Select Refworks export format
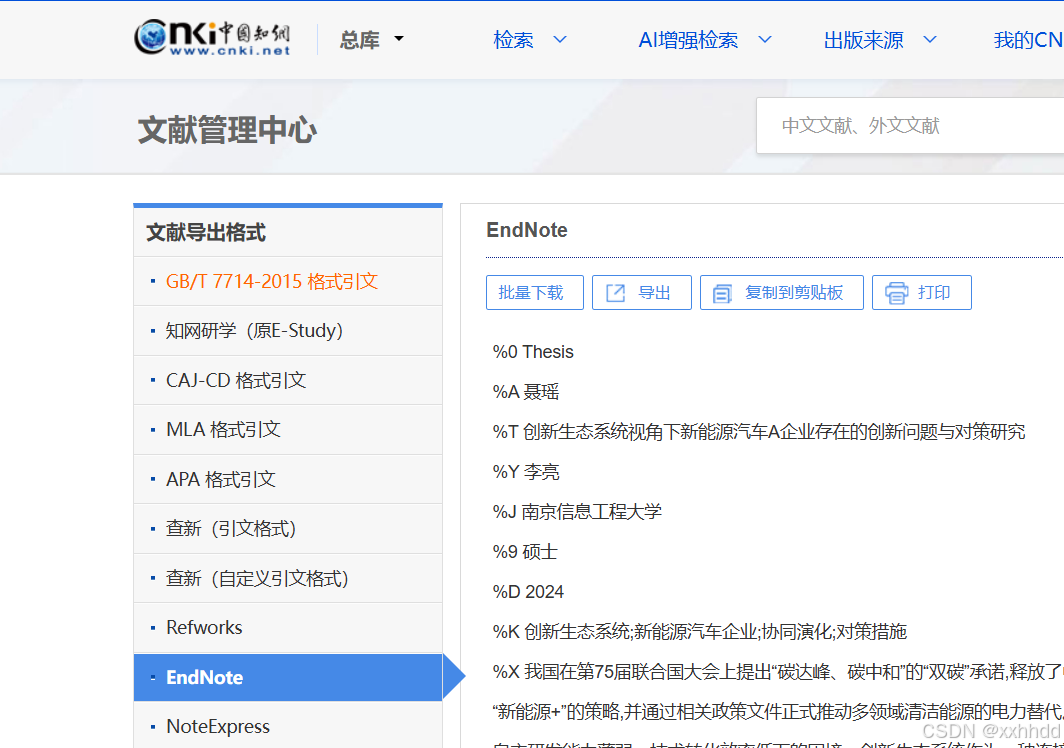The width and height of the screenshot is (1064, 748). 288,628
